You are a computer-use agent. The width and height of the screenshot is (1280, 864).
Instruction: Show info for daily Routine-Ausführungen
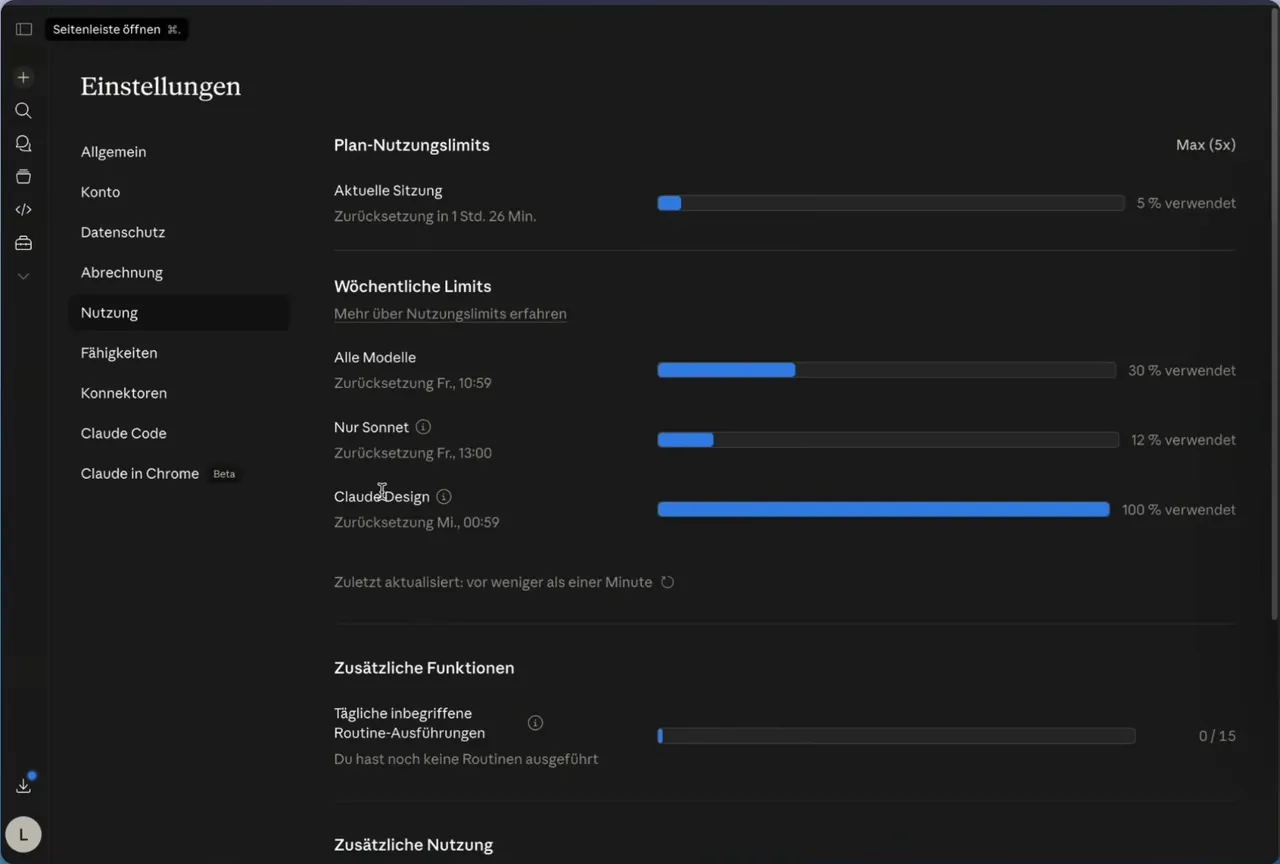(535, 723)
